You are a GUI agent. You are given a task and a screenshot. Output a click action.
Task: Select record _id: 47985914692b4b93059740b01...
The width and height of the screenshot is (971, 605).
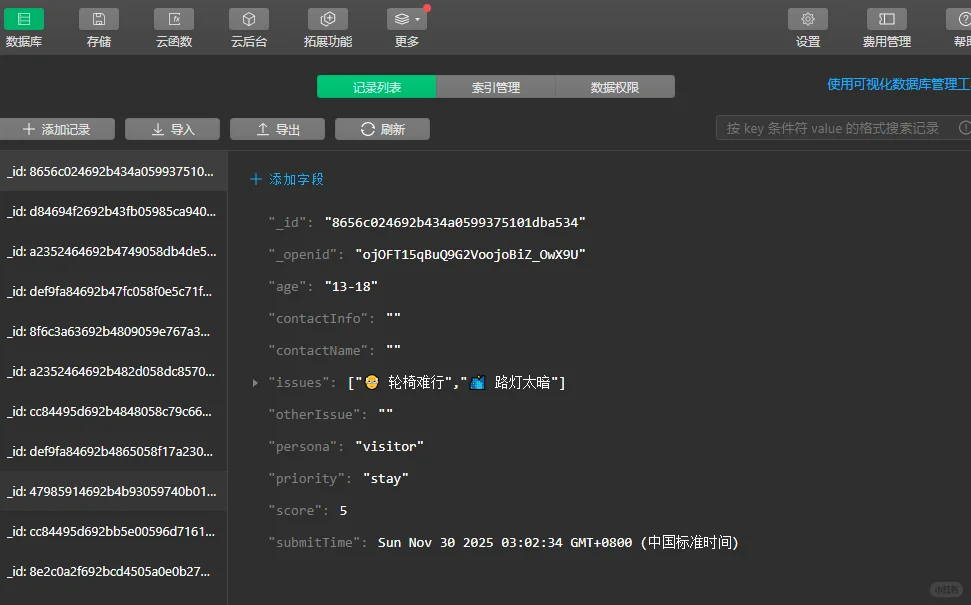point(113,491)
